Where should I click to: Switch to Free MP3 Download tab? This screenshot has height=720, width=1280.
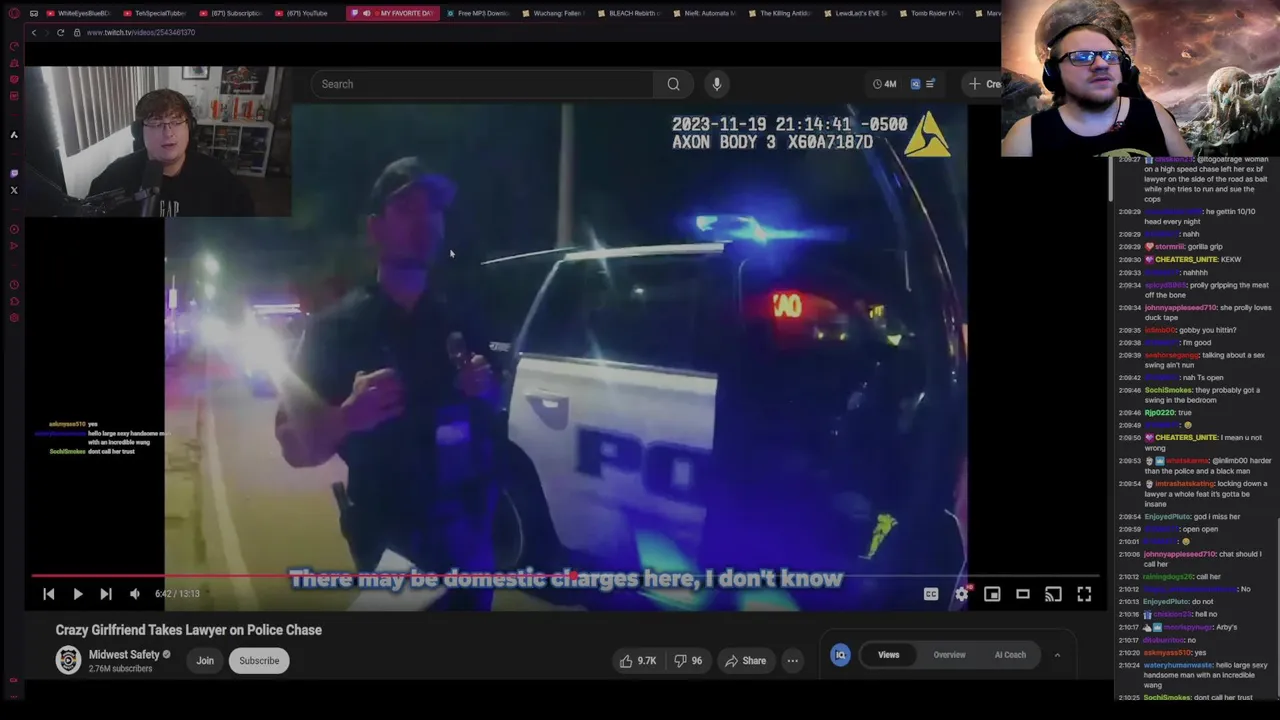point(476,13)
